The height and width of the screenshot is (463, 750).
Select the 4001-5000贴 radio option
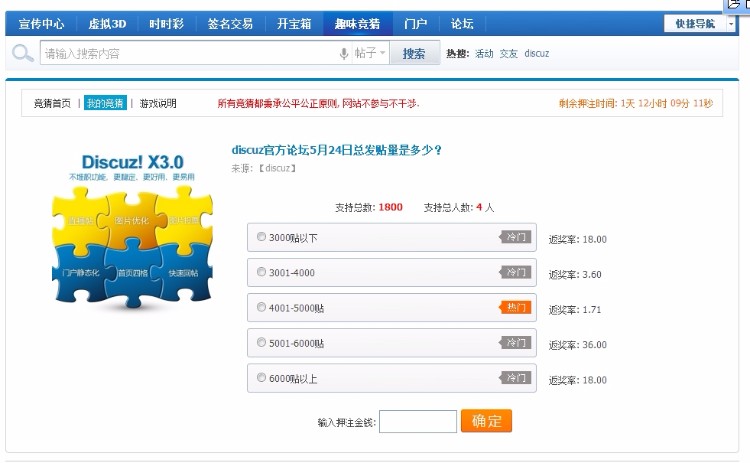point(261,307)
